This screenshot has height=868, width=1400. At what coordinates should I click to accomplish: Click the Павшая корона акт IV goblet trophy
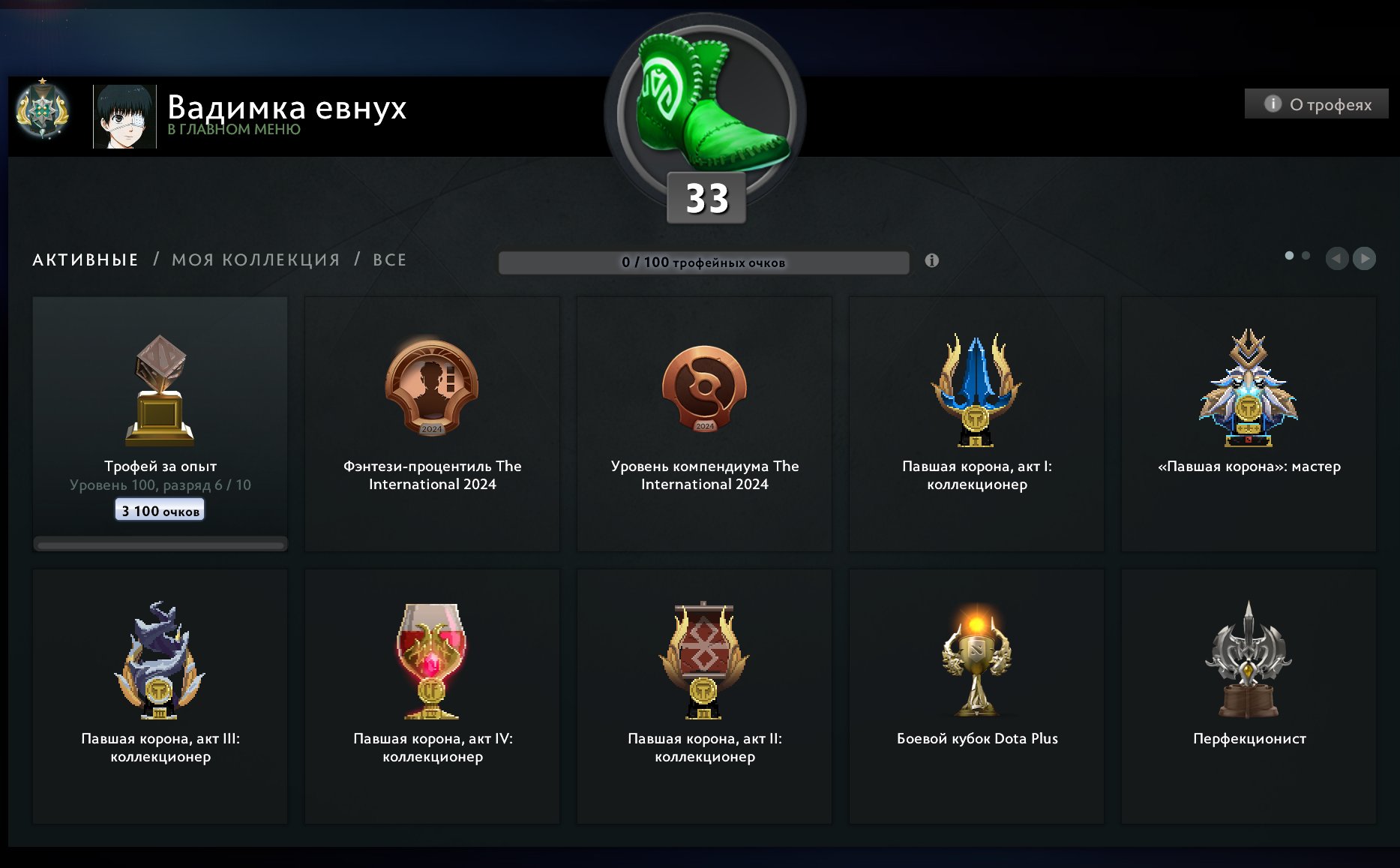click(432, 696)
